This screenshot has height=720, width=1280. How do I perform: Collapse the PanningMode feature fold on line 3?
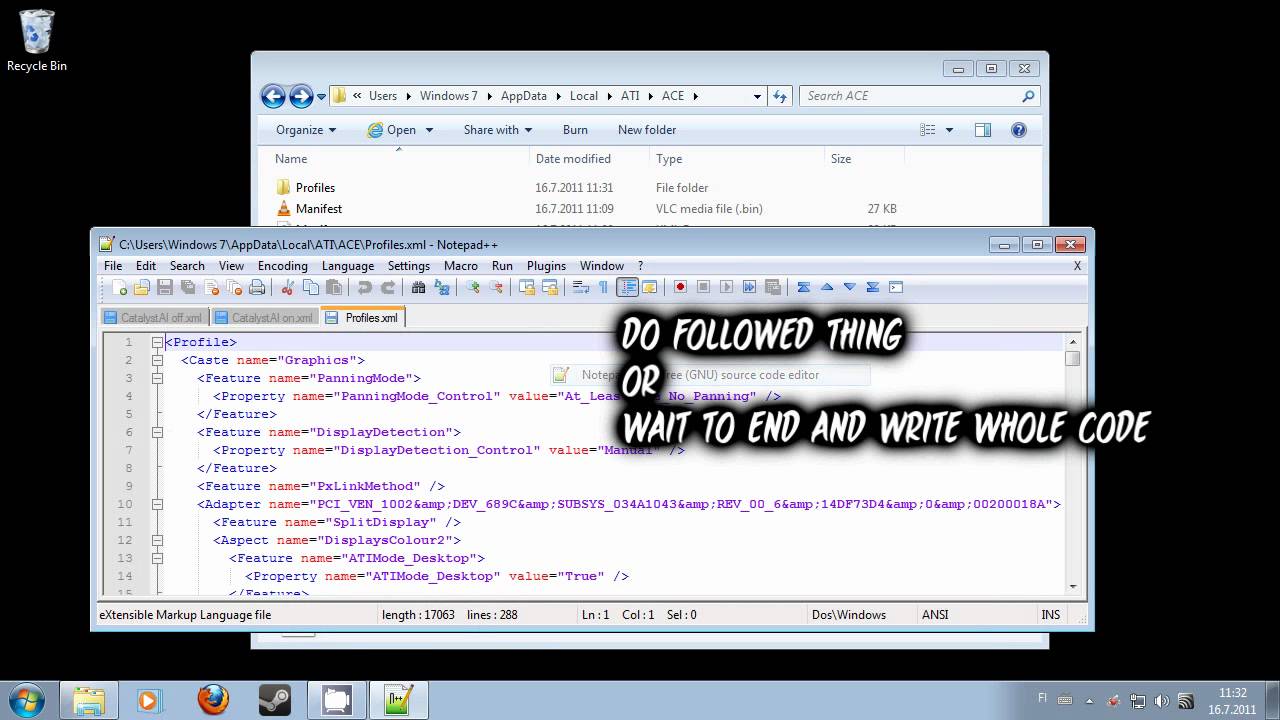(x=157, y=378)
